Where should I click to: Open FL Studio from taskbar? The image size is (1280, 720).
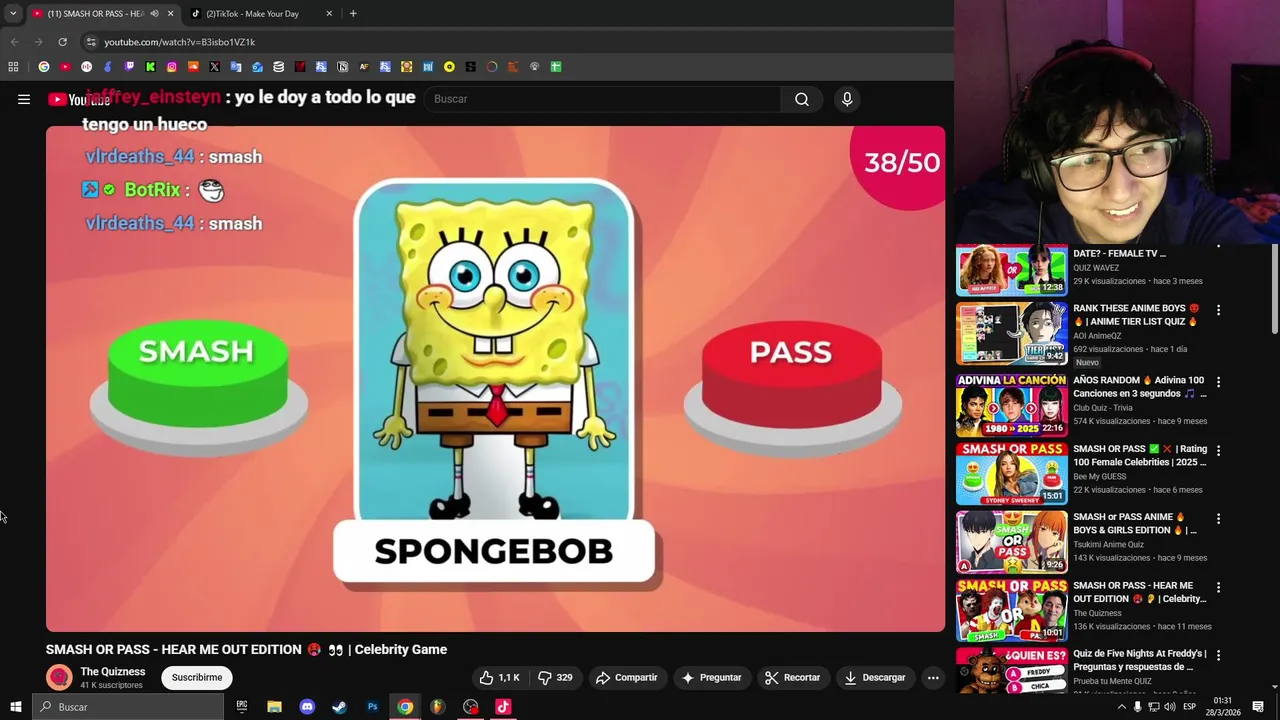[x=437, y=707]
